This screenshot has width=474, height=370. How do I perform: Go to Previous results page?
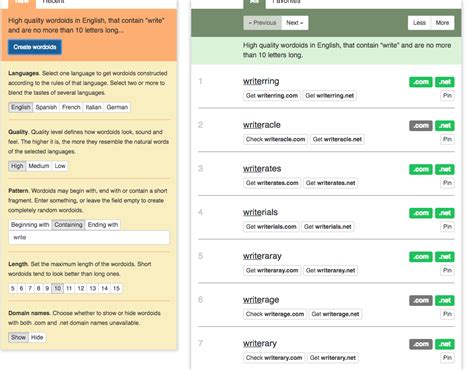click(263, 23)
